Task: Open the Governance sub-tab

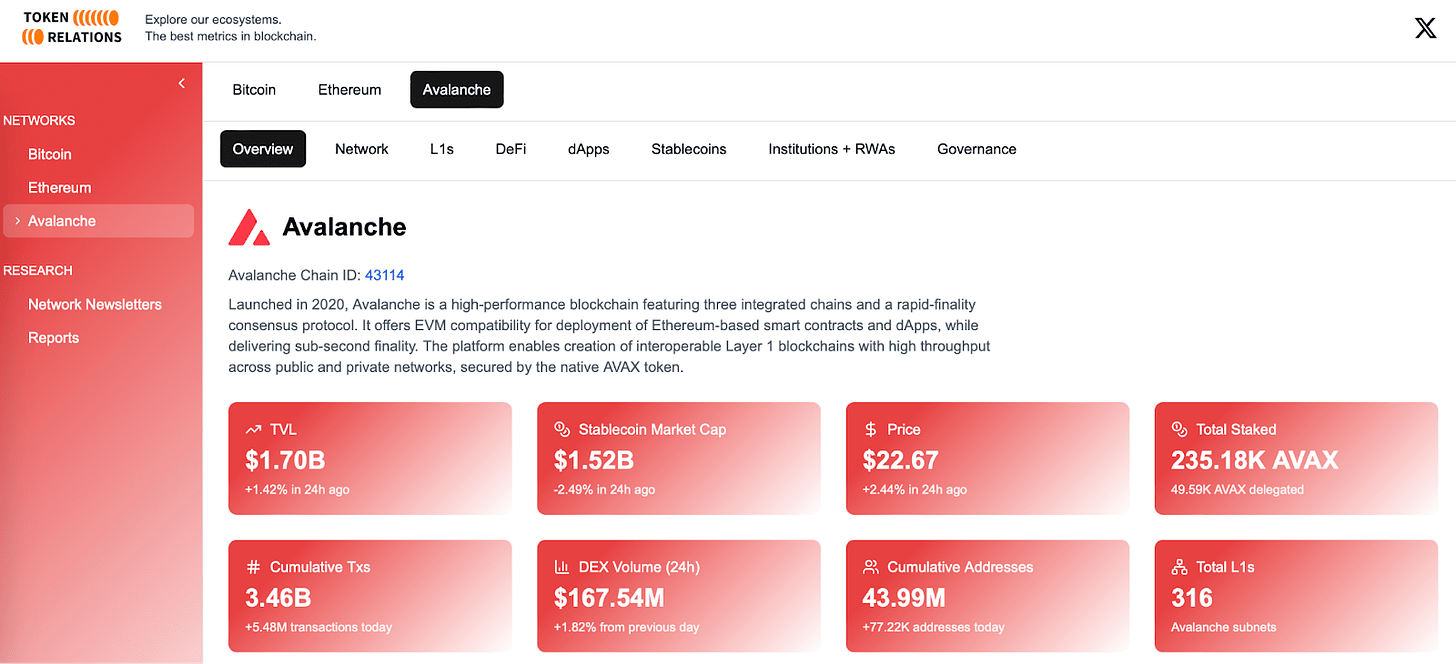Action: 977,149
